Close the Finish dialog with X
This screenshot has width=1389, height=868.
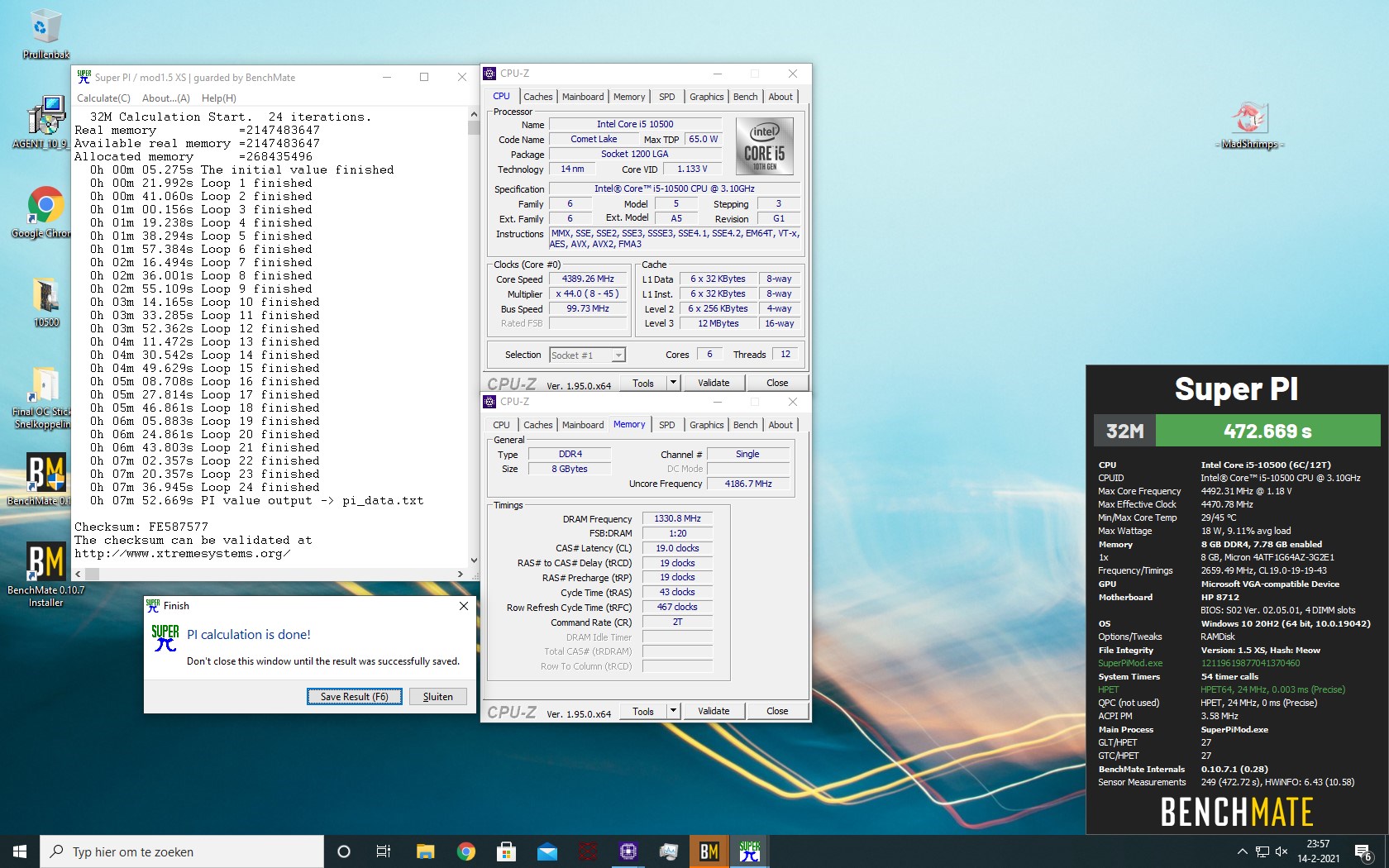464,606
